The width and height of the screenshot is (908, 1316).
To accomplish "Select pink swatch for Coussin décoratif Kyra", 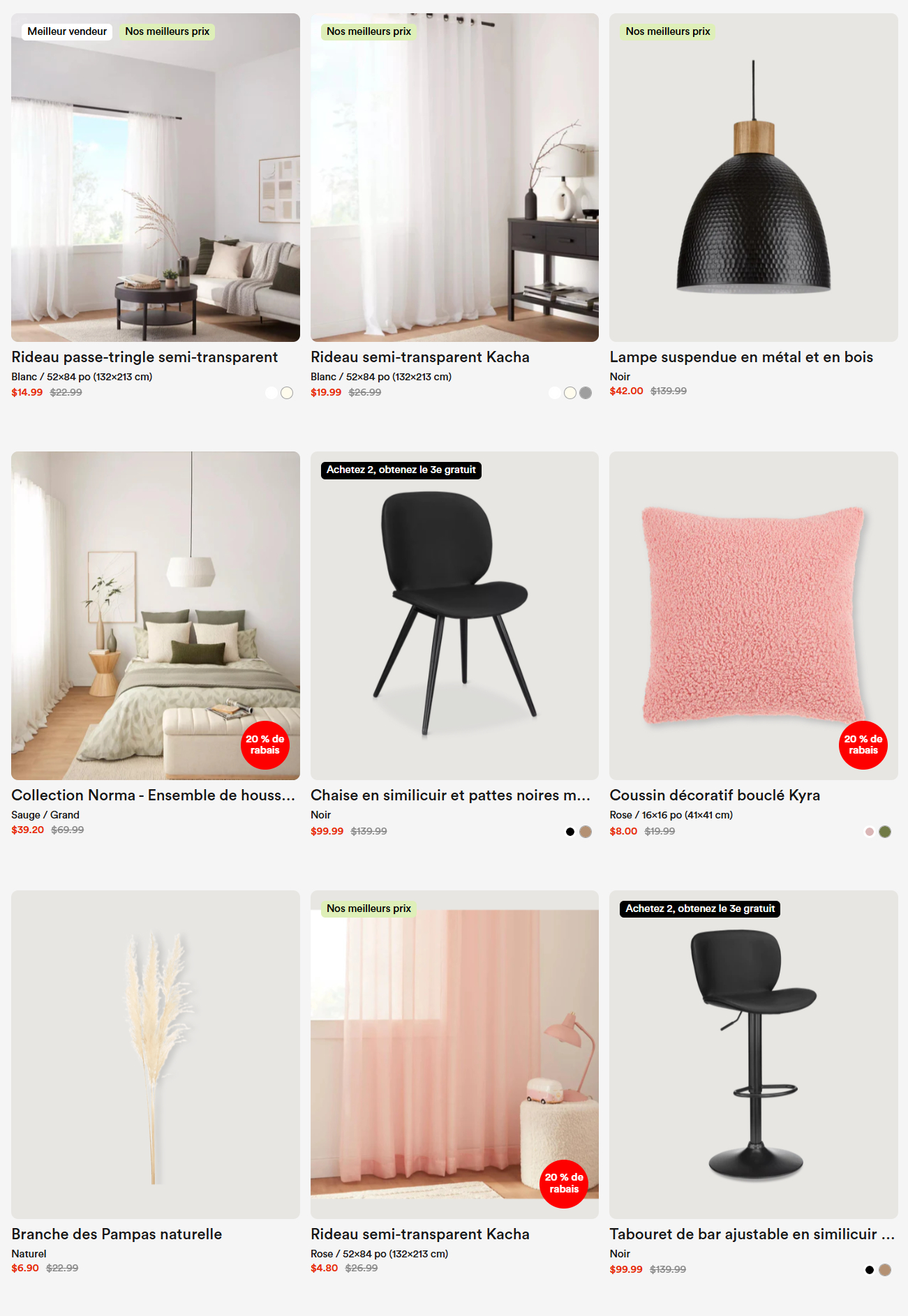I will pos(870,832).
